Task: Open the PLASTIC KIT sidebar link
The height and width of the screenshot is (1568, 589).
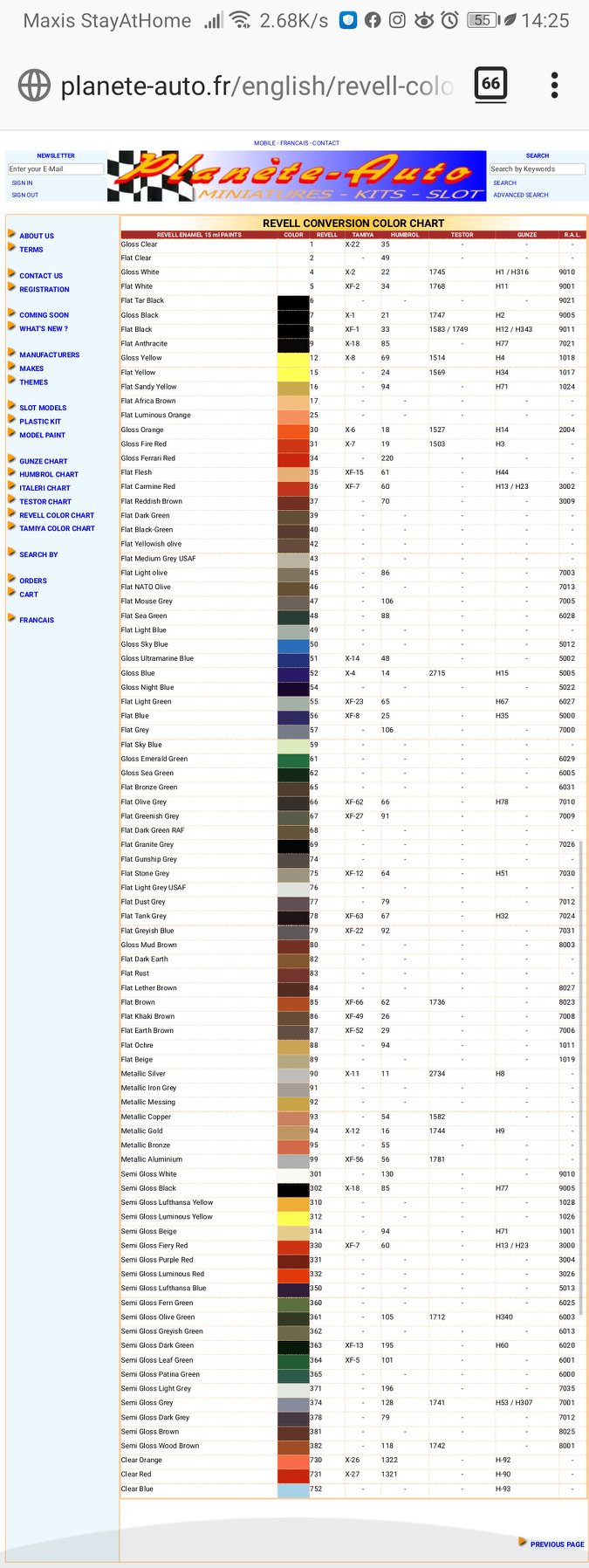Action: tap(40, 421)
